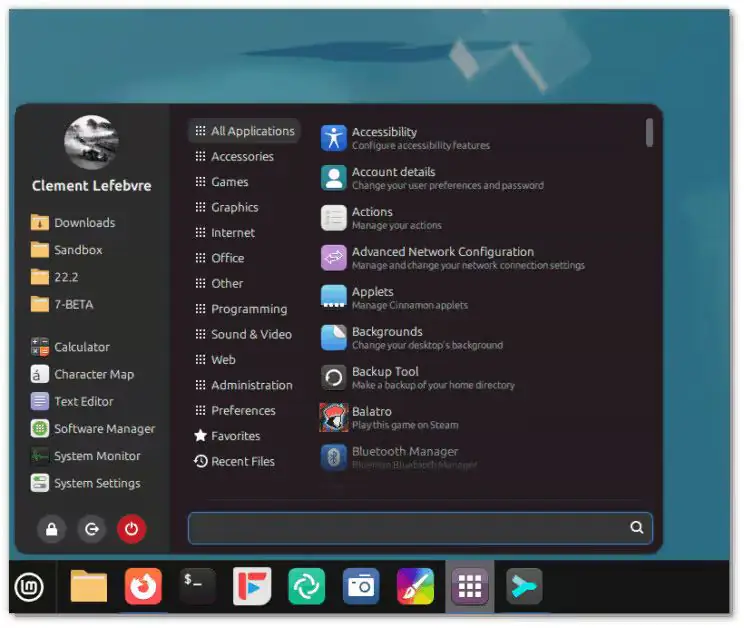Image resolution: width=744 pixels, height=628 pixels.
Task: Click the applications list scrollbar
Action: (650, 133)
